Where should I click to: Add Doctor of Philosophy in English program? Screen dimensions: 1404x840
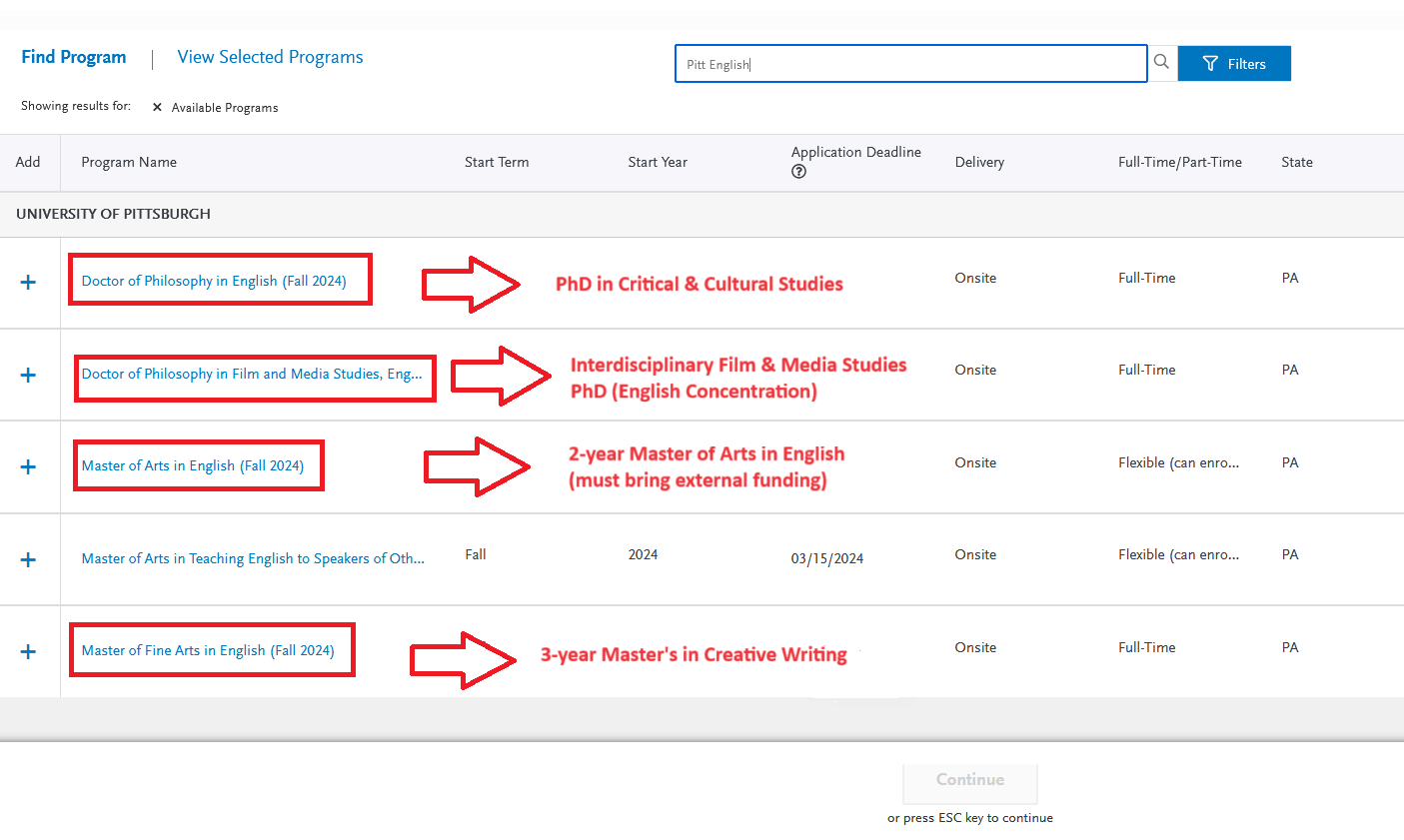coord(28,282)
